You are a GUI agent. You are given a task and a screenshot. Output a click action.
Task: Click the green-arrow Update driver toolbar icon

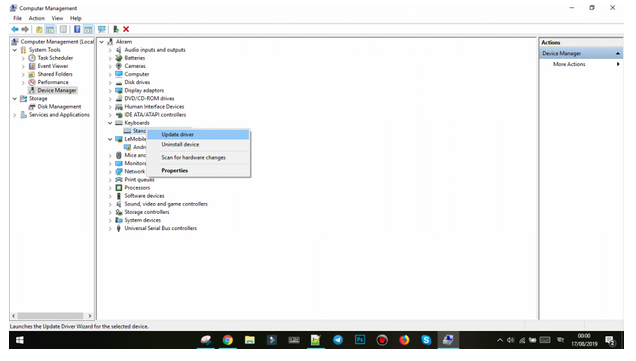click(x=116, y=29)
